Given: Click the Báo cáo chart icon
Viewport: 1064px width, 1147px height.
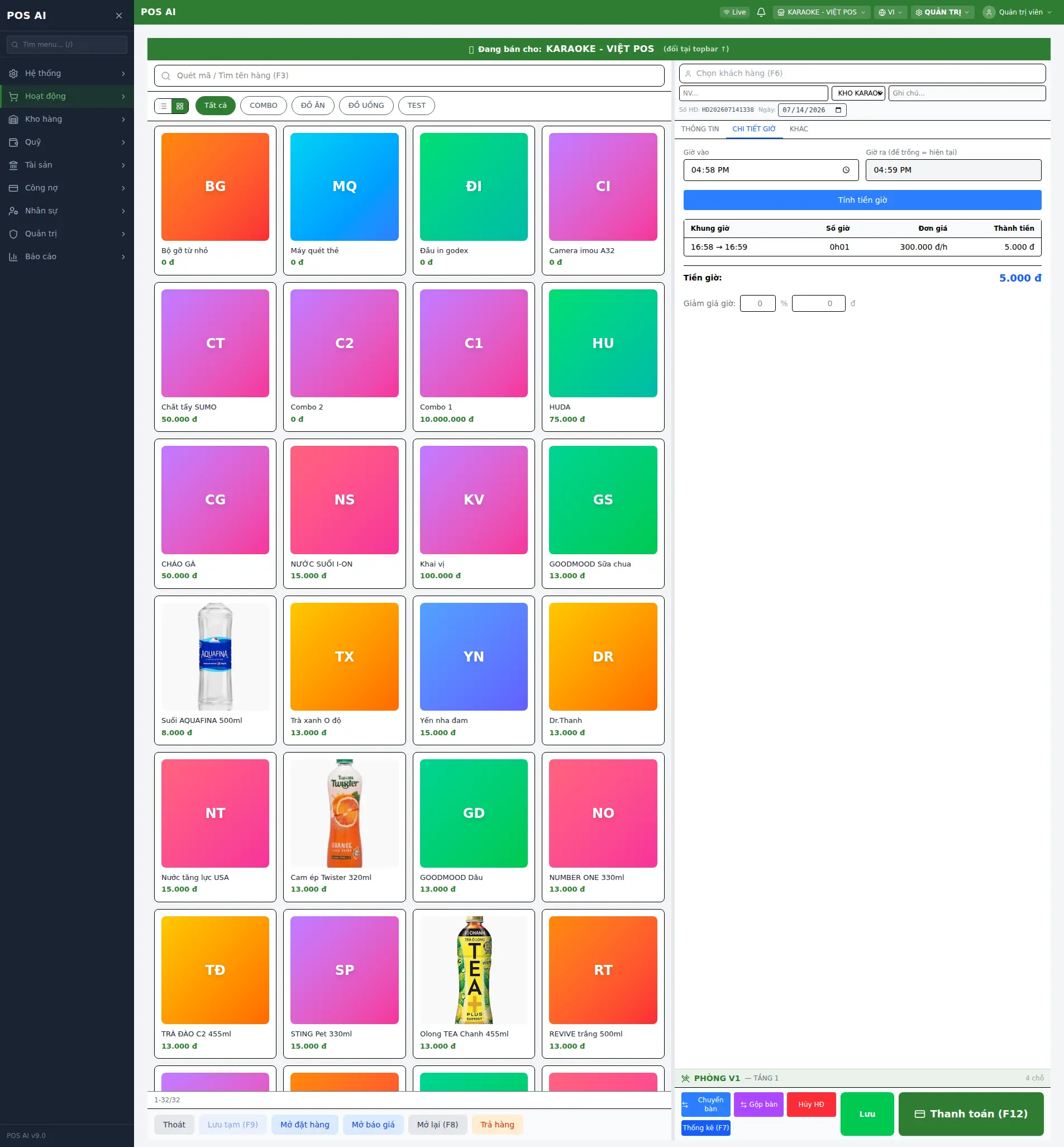Looking at the screenshot, I should tap(13, 257).
